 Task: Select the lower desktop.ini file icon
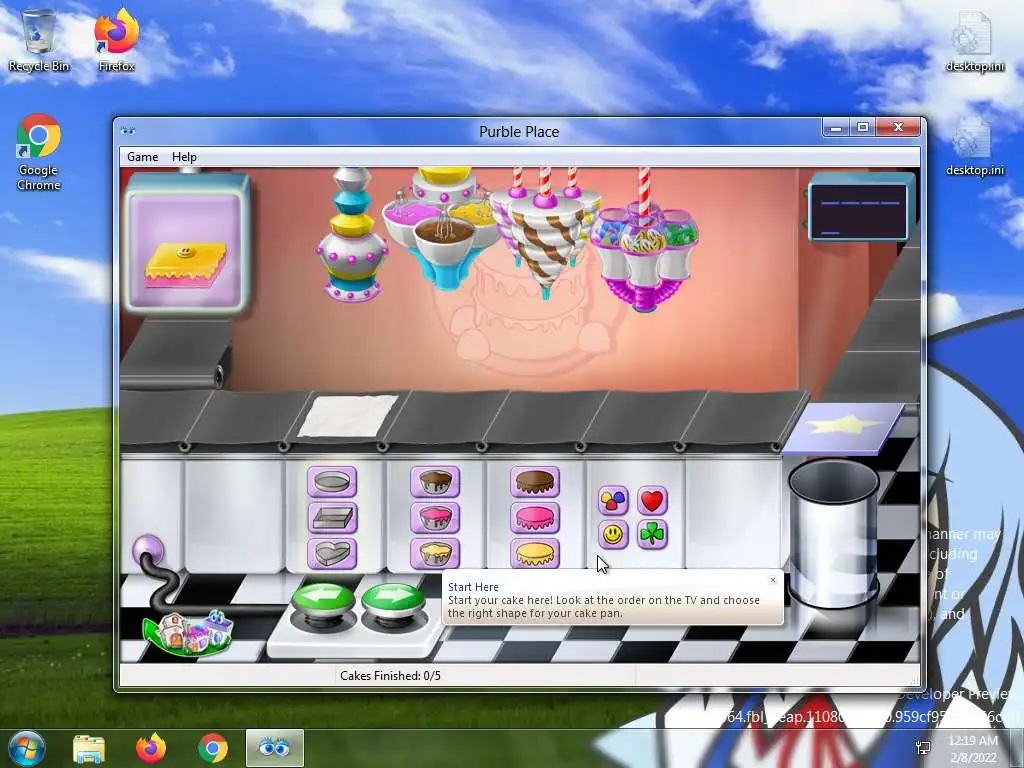(975, 146)
